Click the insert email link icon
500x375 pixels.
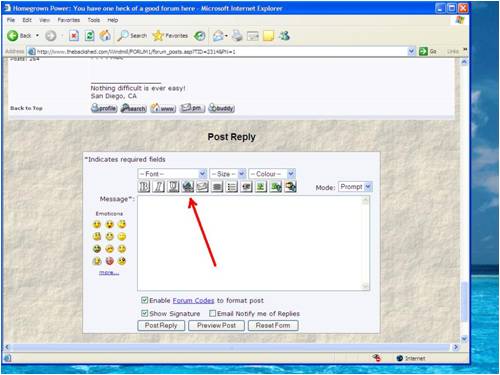click(202, 186)
